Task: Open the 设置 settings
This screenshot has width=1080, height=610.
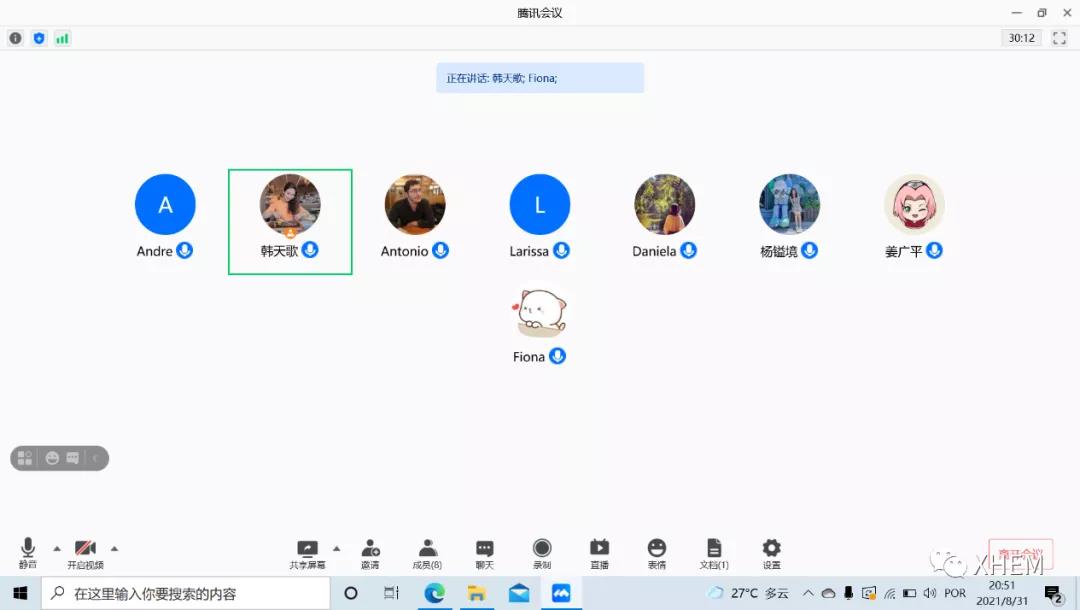Action: coord(771,553)
